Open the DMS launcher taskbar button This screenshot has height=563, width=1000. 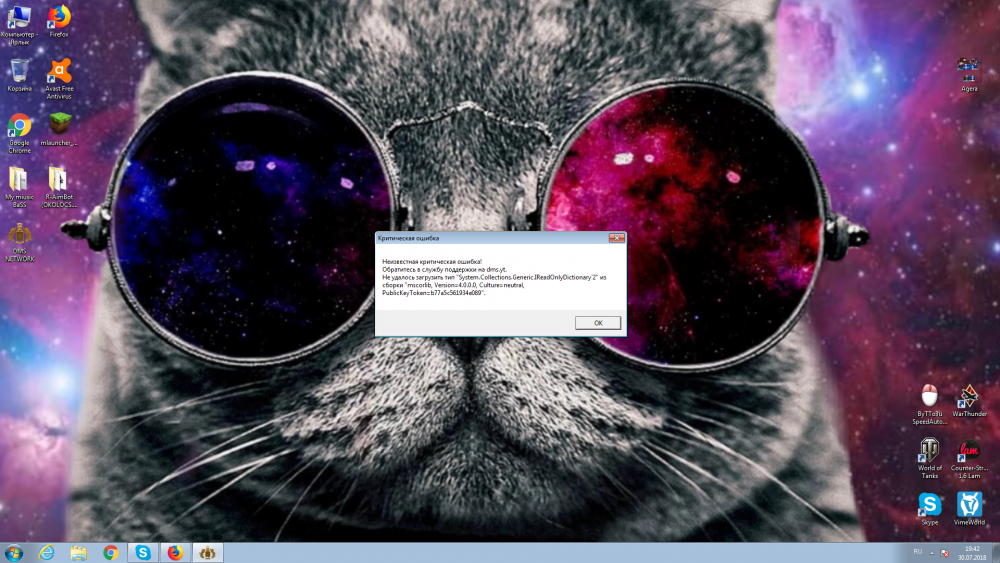click(x=207, y=552)
